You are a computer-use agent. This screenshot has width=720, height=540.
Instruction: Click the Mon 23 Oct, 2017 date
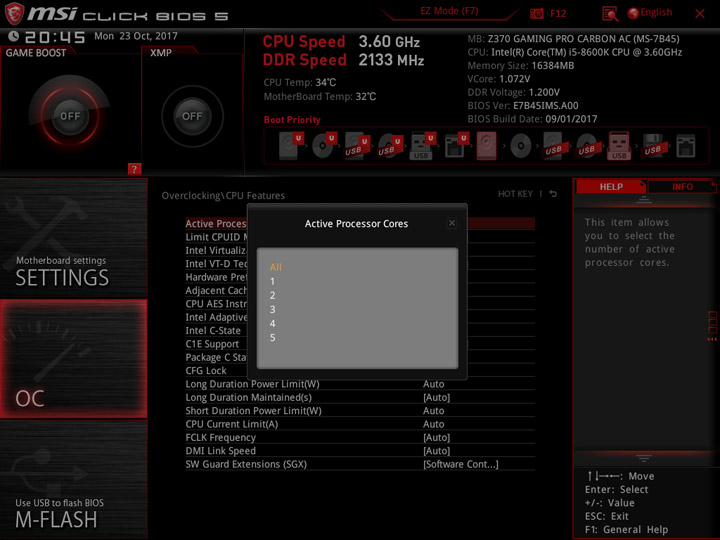coord(136,36)
